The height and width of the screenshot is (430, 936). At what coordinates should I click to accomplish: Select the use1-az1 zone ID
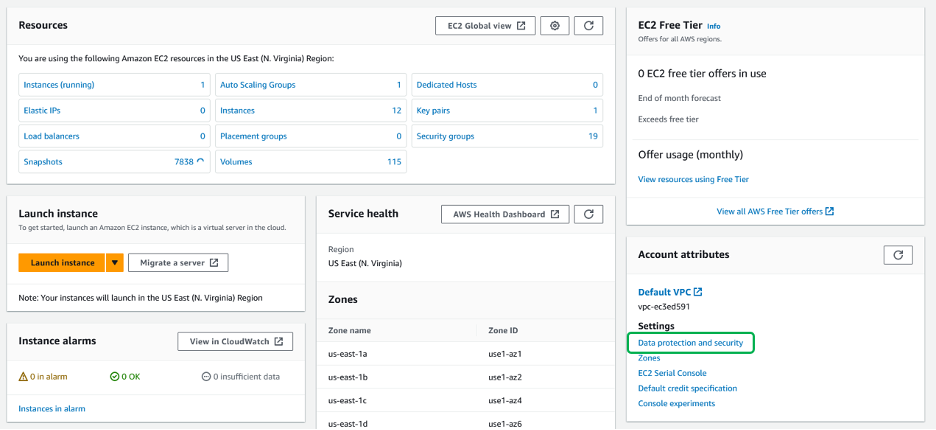(505, 354)
